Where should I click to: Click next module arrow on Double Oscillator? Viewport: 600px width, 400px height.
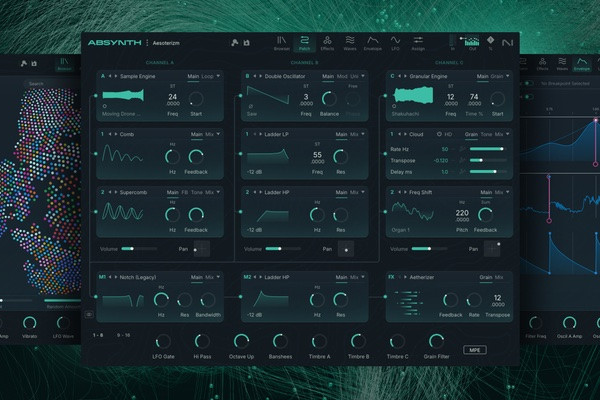point(261,76)
